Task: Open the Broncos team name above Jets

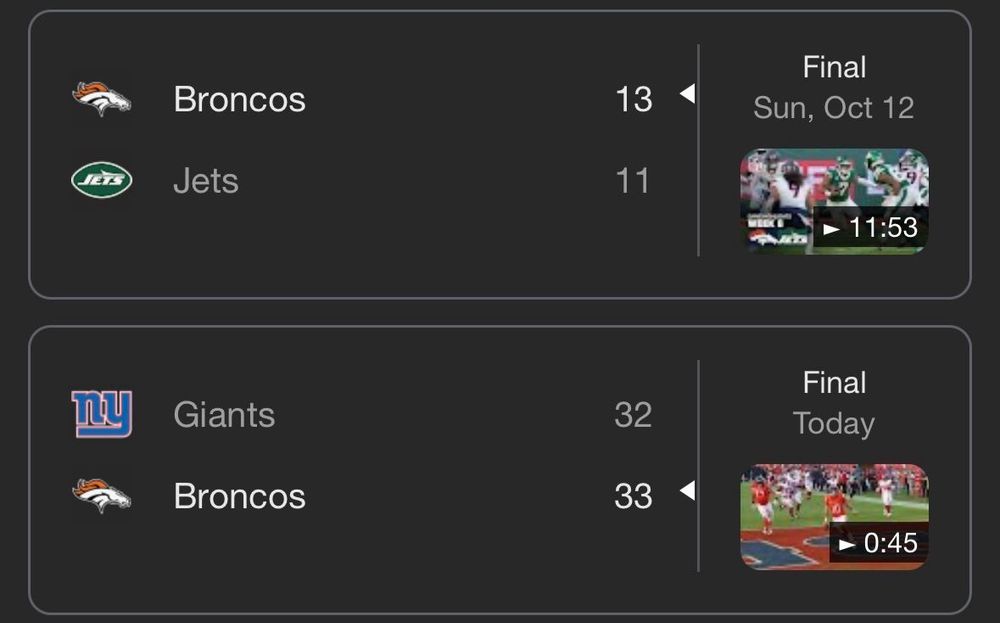Action: 239,99
